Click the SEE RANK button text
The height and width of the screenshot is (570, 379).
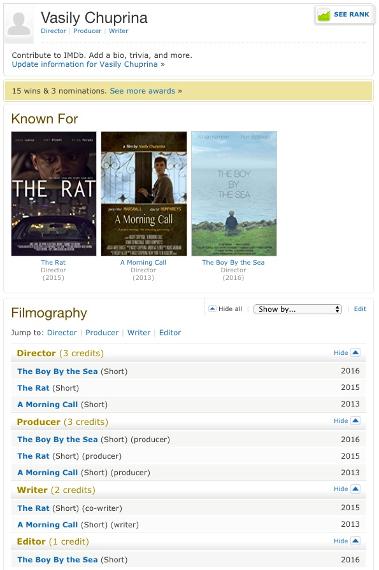pyautogui.click(x=351, y=15)
